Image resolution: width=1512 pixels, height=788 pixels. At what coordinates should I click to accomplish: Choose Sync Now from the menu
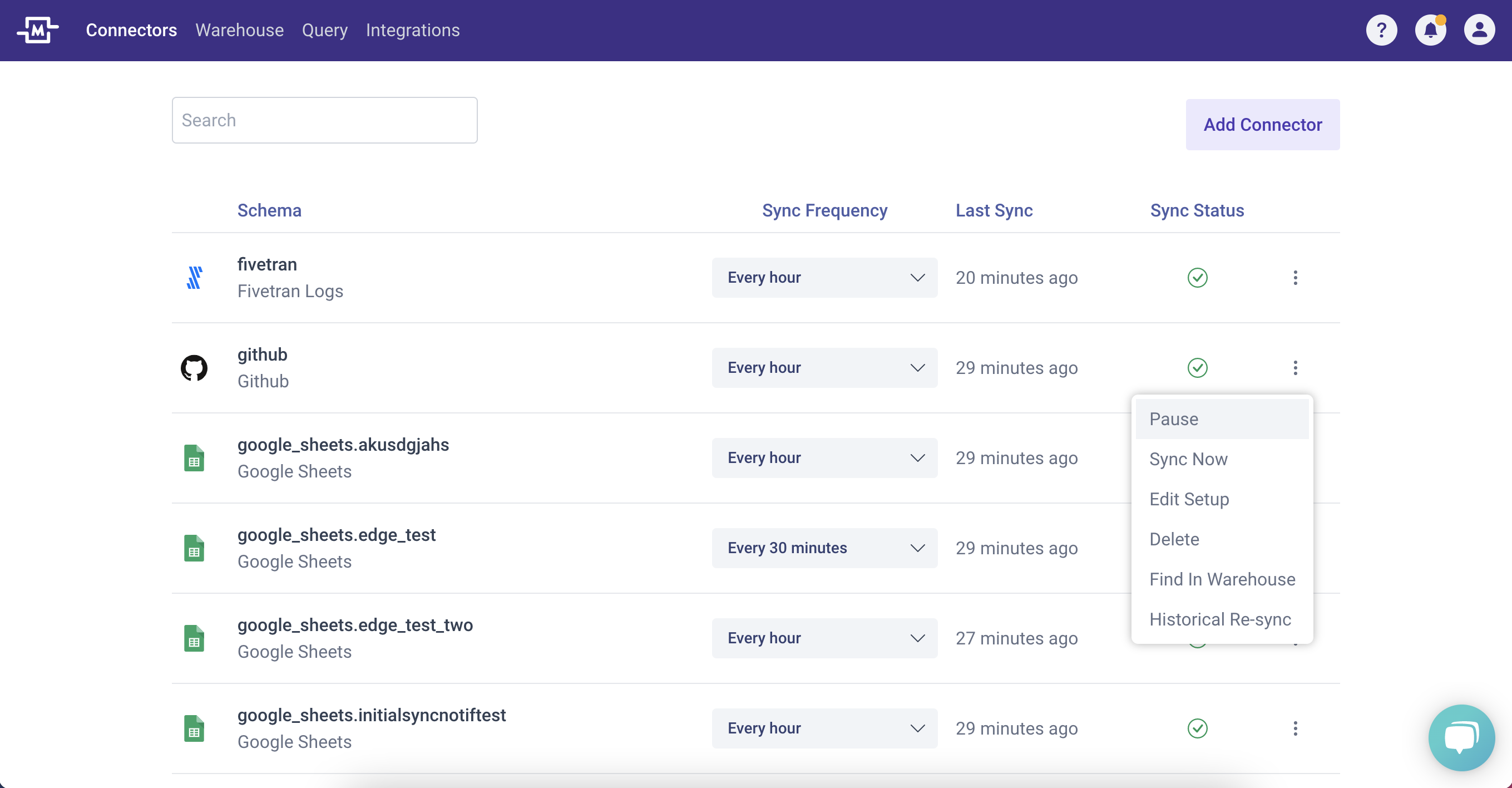tap(1222, 459)
